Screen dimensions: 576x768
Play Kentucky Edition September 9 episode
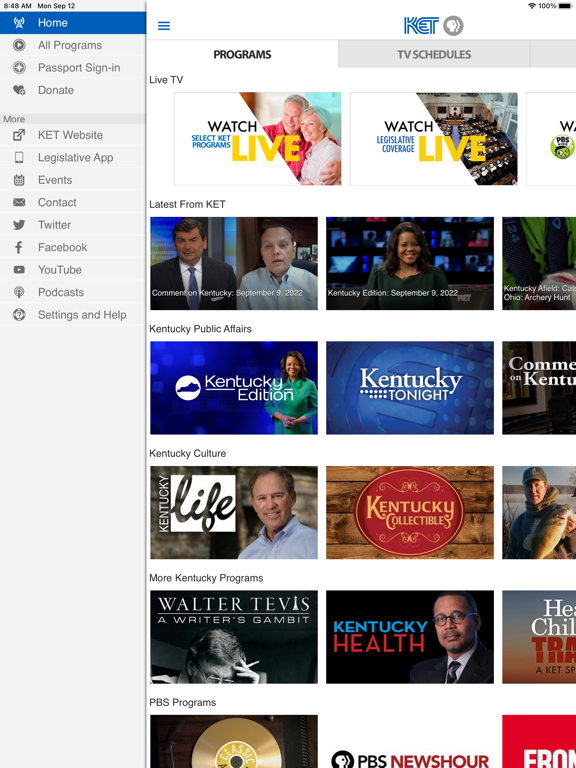pyautogui.click(x=410, y=264)
